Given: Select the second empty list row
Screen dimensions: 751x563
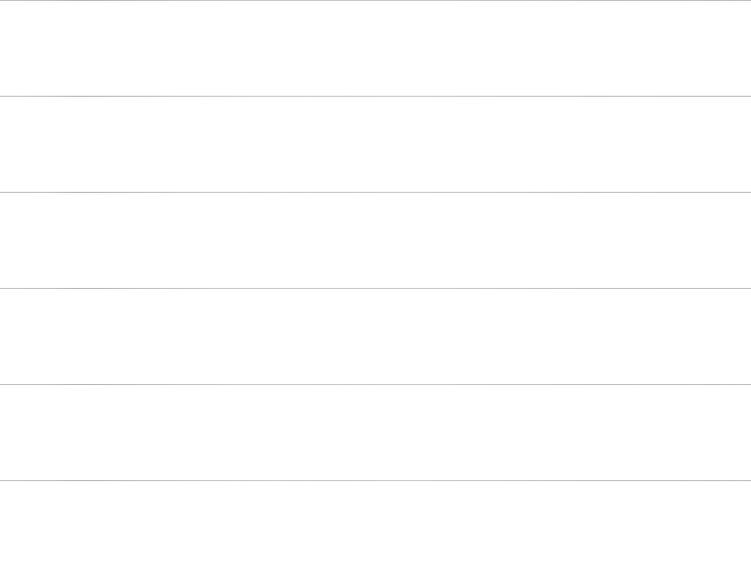Looking at the screenshot, I should [x=375, y=144].
